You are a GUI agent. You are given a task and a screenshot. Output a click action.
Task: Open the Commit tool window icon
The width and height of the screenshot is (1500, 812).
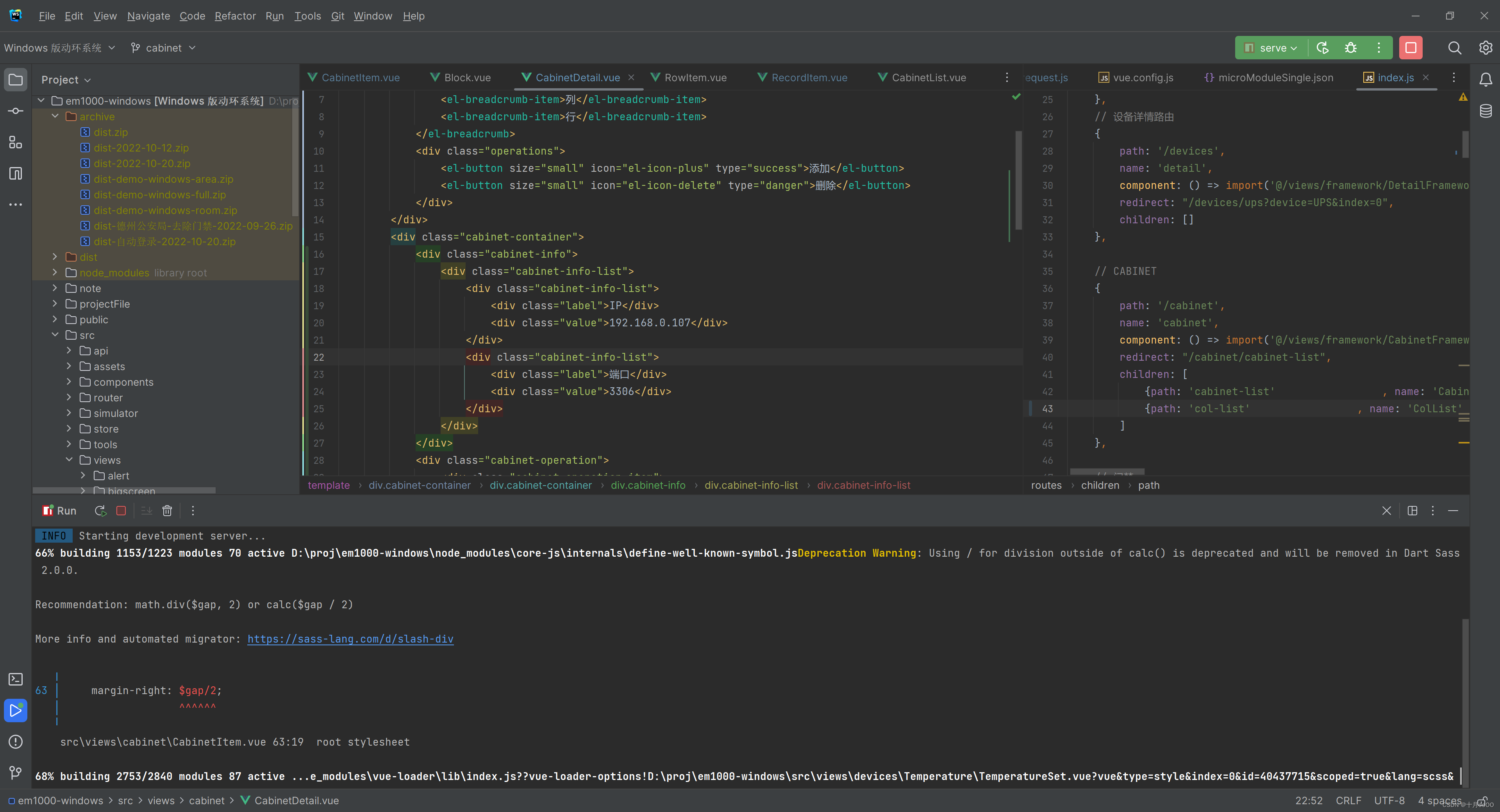click(x=16, y=110)
